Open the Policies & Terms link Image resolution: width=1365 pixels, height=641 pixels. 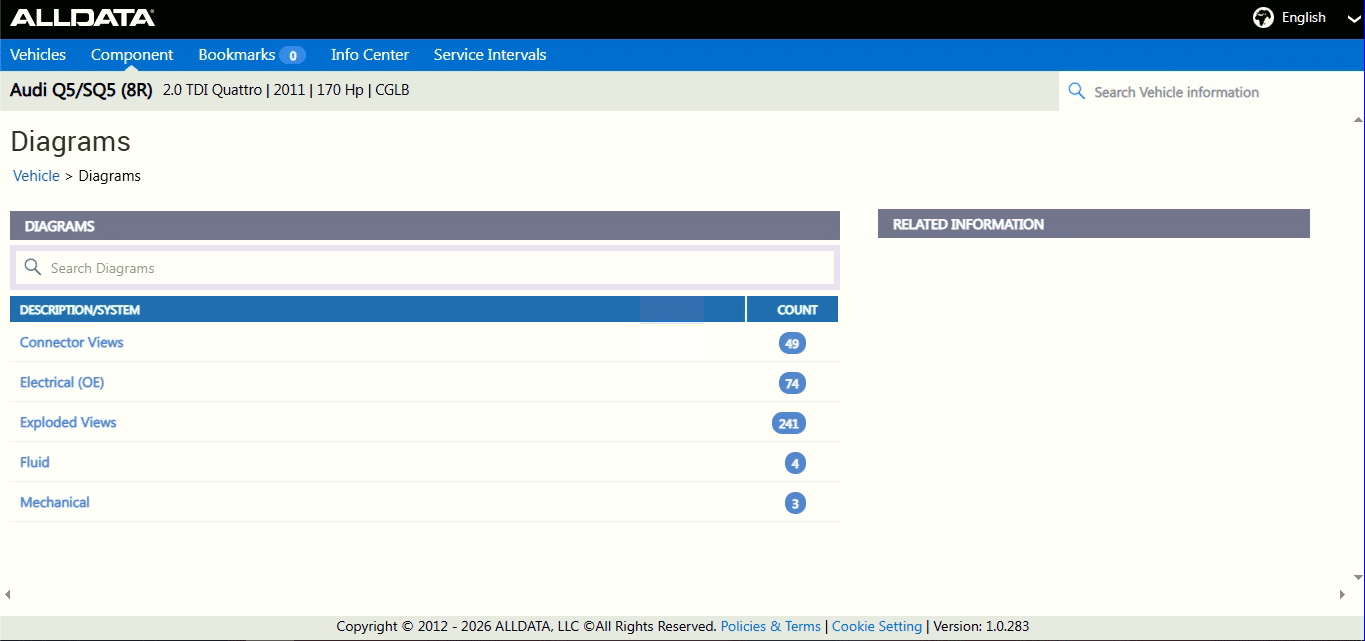(x=770, y=626)
